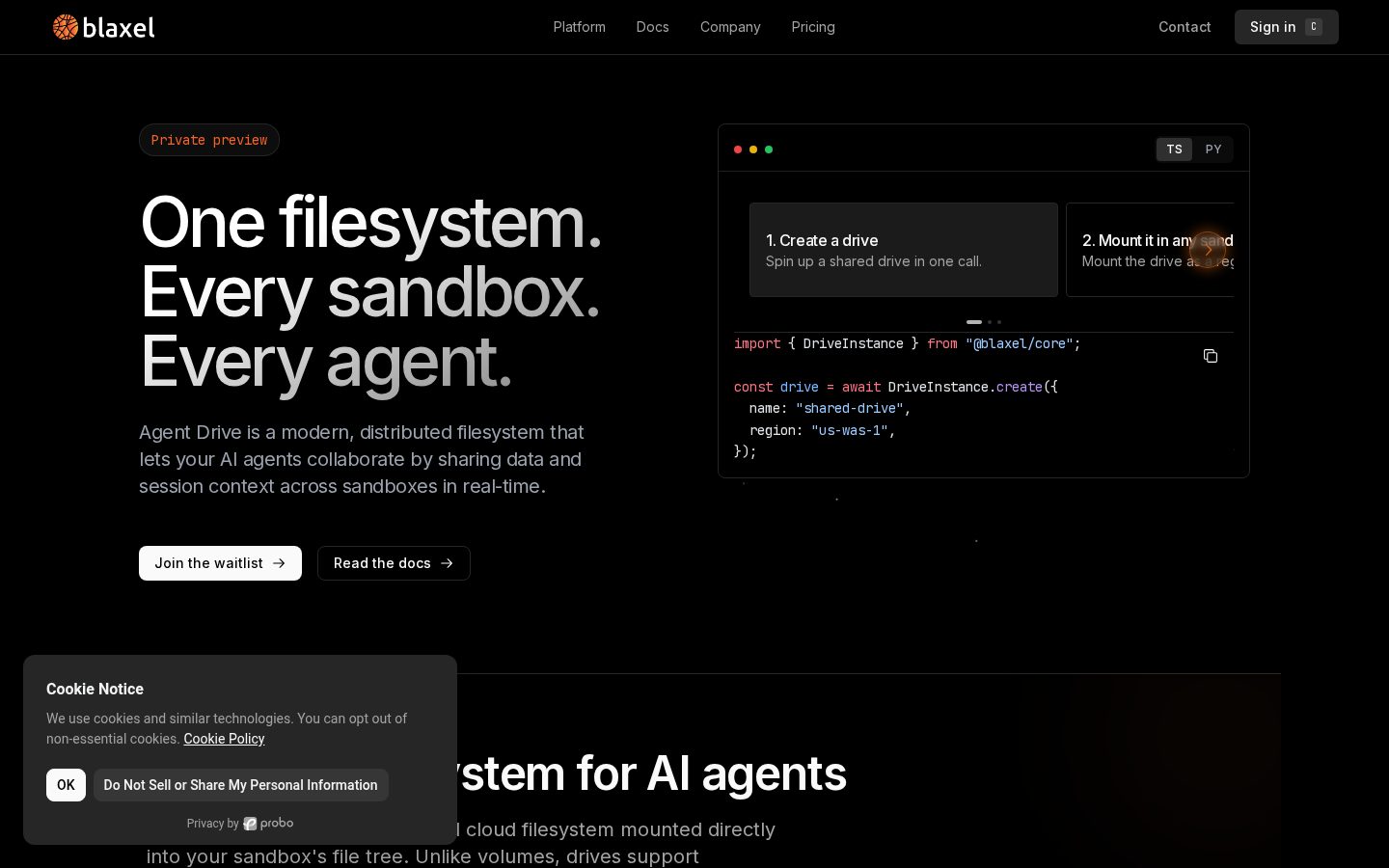The image size is (1389, 868).
Task: Click the Read the docs button
Action: pyautogui.click(x=394, y=563)
